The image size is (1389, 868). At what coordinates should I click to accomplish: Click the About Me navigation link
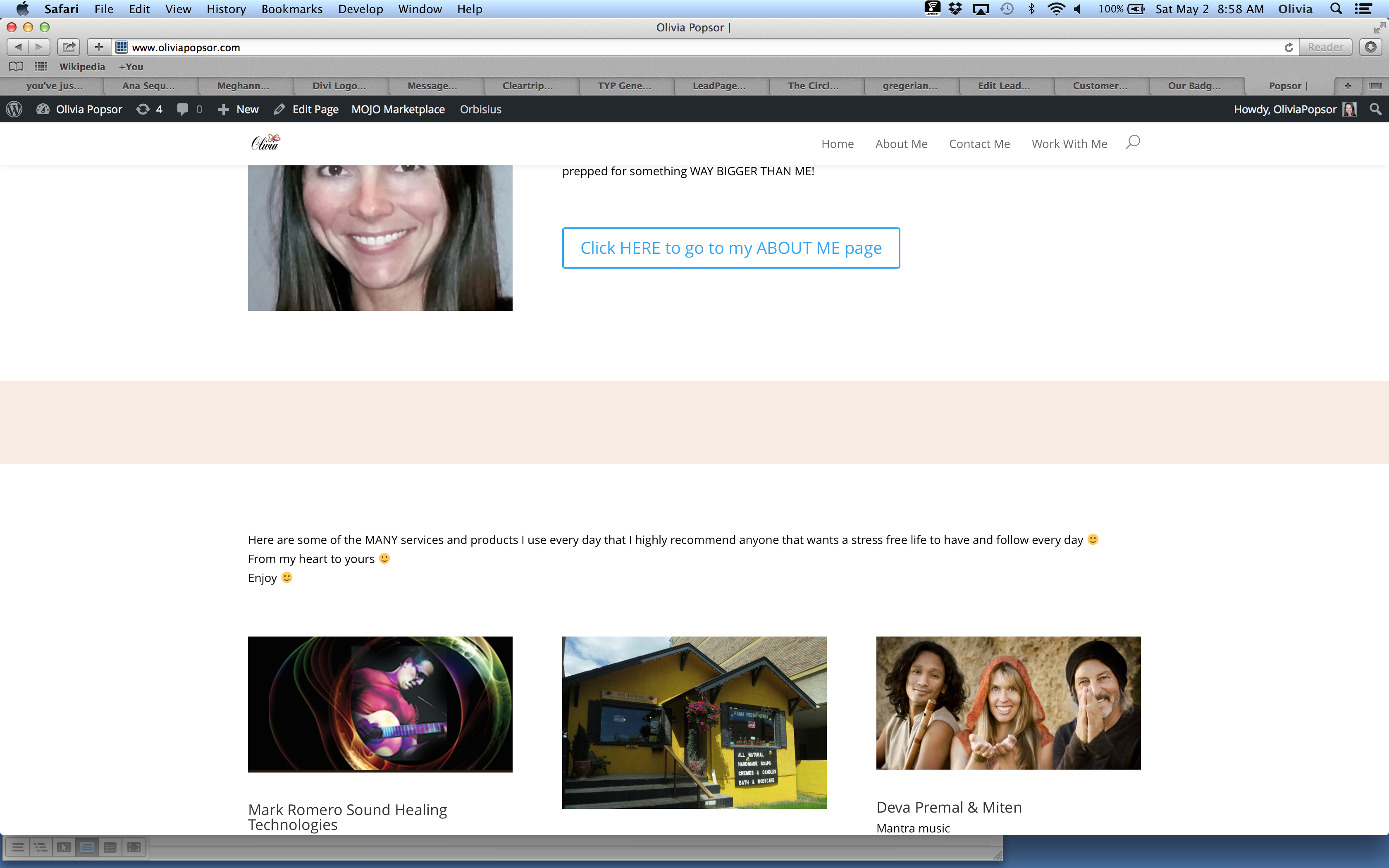click(x=901, y=143)
